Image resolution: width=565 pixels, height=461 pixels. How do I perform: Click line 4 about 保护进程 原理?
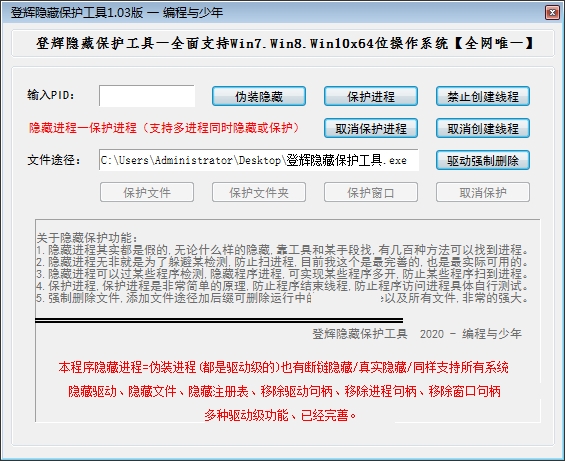tap(283, 286)
